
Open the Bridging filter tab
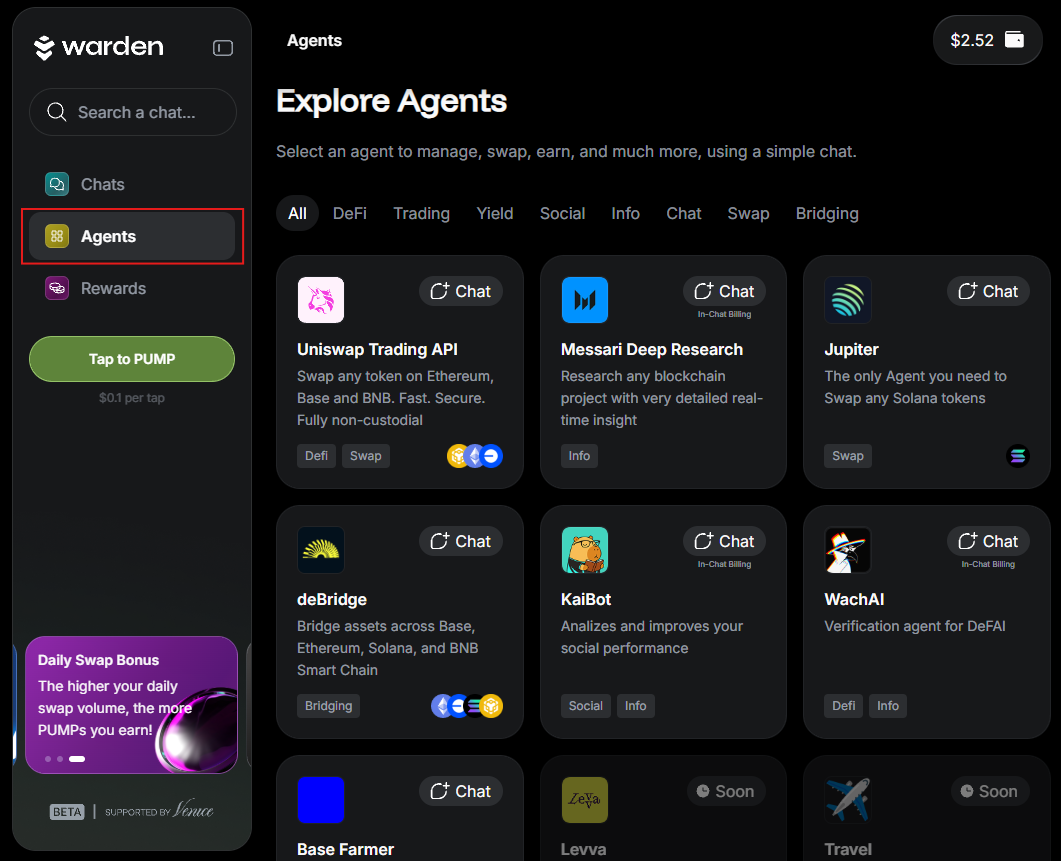point(827,213)
